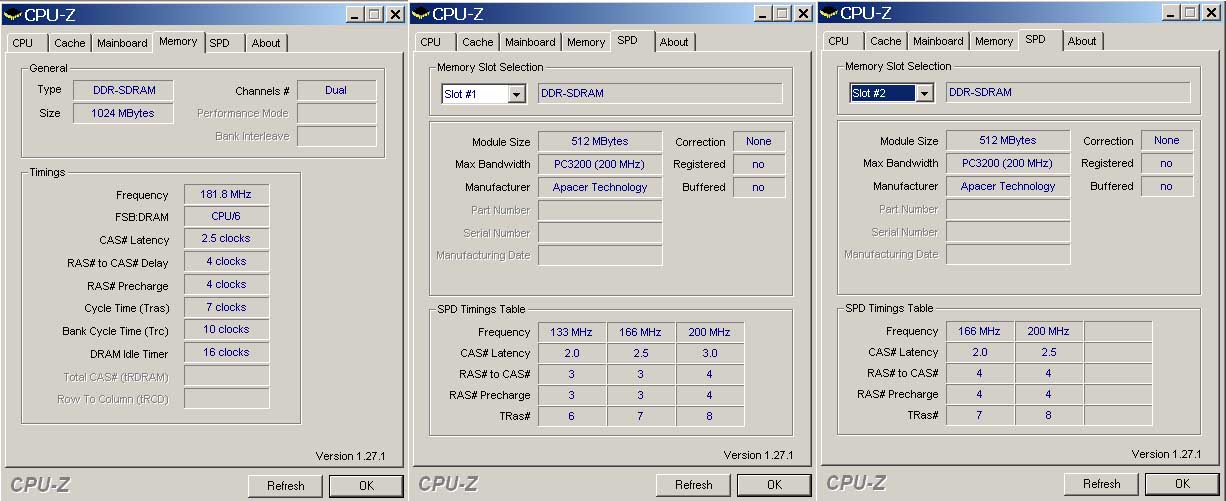Image resolution: width=1226 pixels, height=501 pixels.
Task: Click the Channels # value Dual
Action: (x=336, y=90)
